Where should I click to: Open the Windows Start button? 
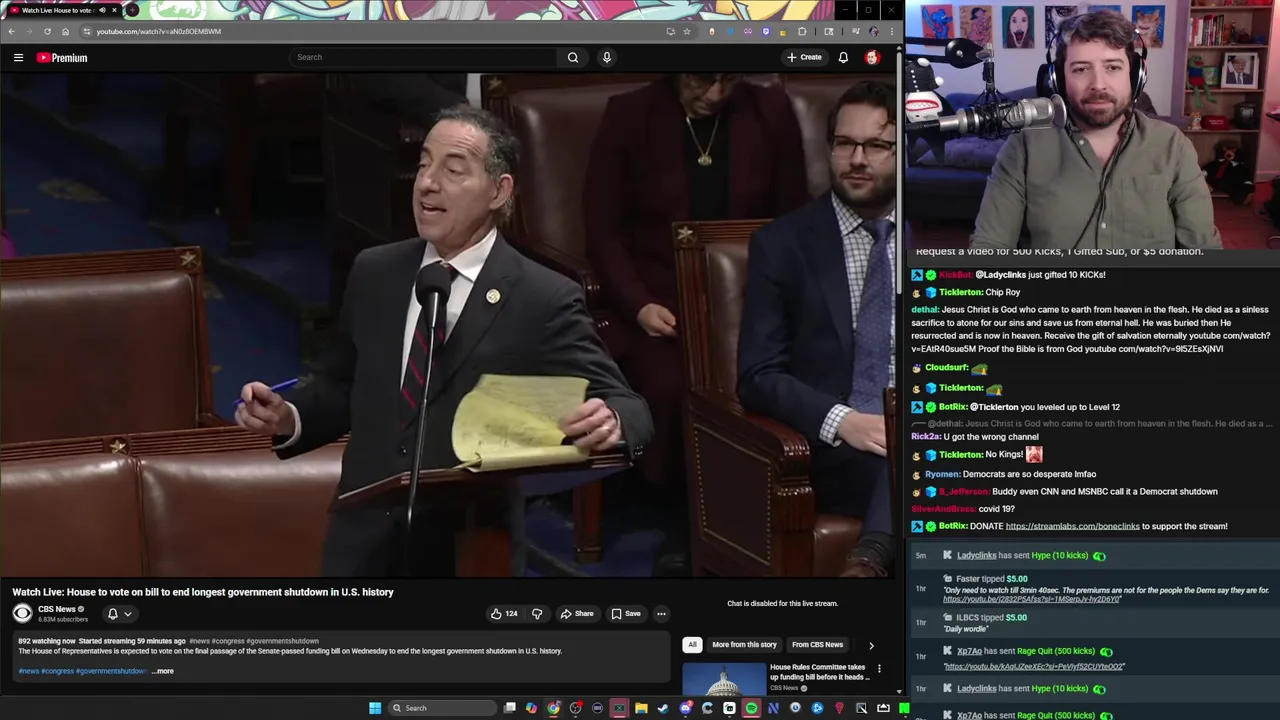pos(375,708)
